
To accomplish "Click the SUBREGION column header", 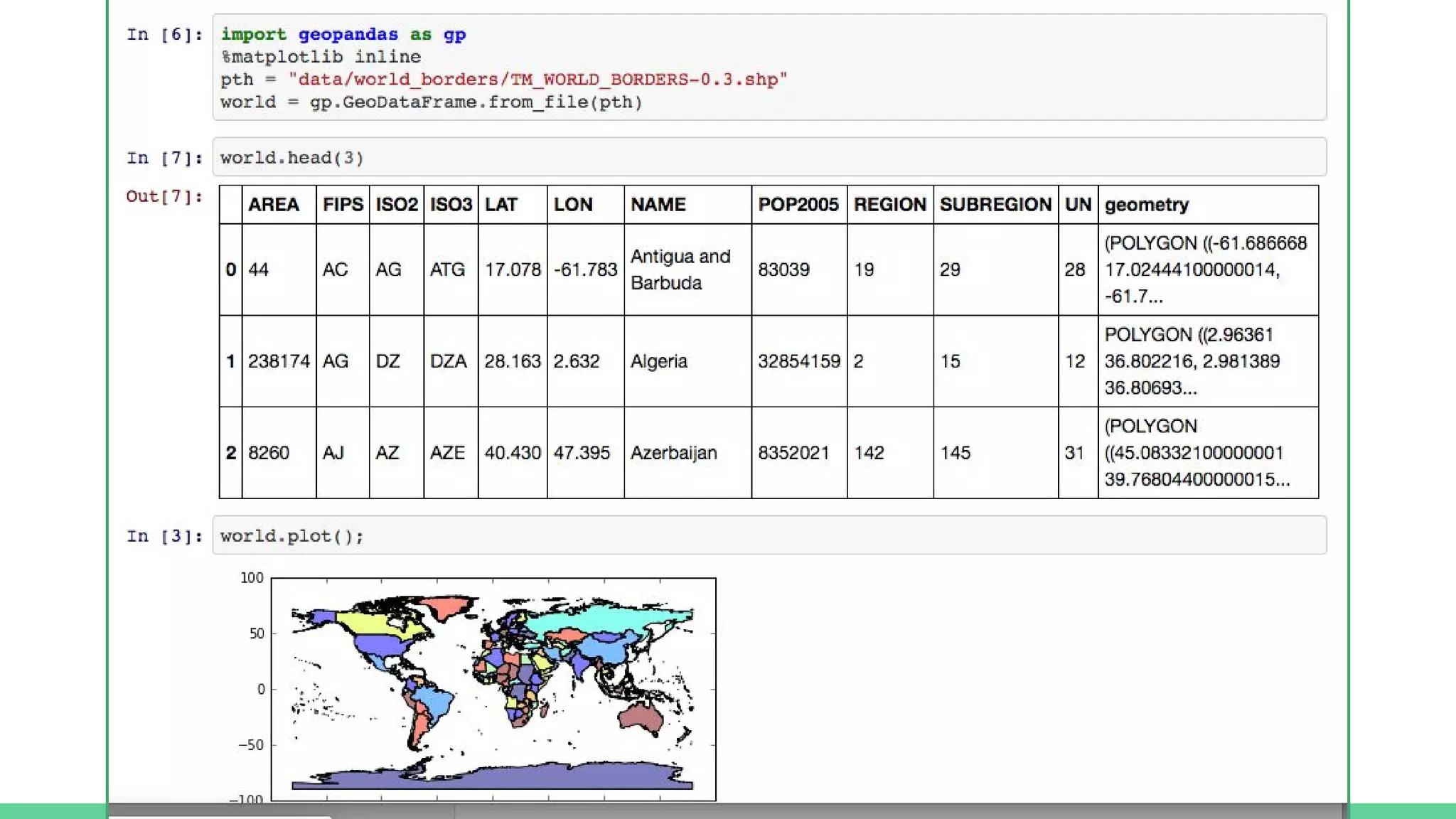I will pyautogui.click(x=995, y=205).
